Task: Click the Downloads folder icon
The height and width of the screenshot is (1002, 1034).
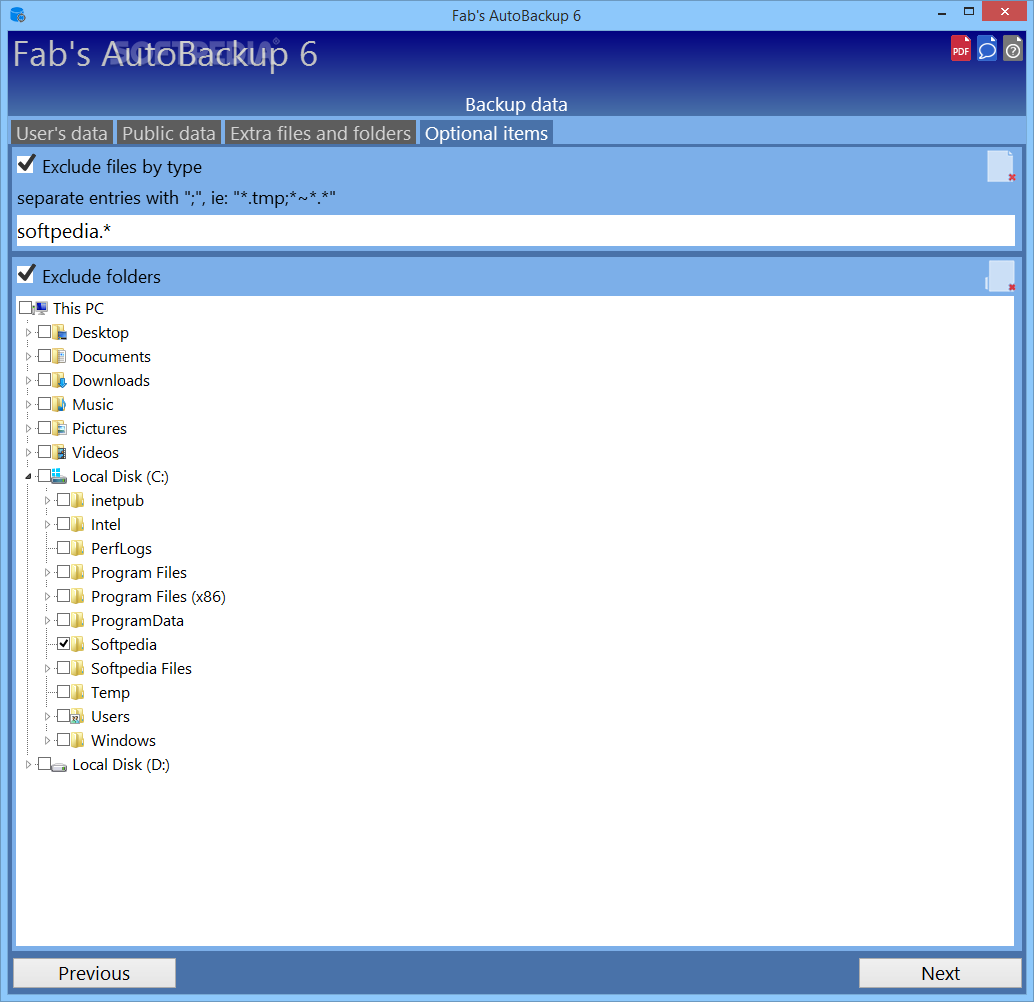Action: coord(59,381)
